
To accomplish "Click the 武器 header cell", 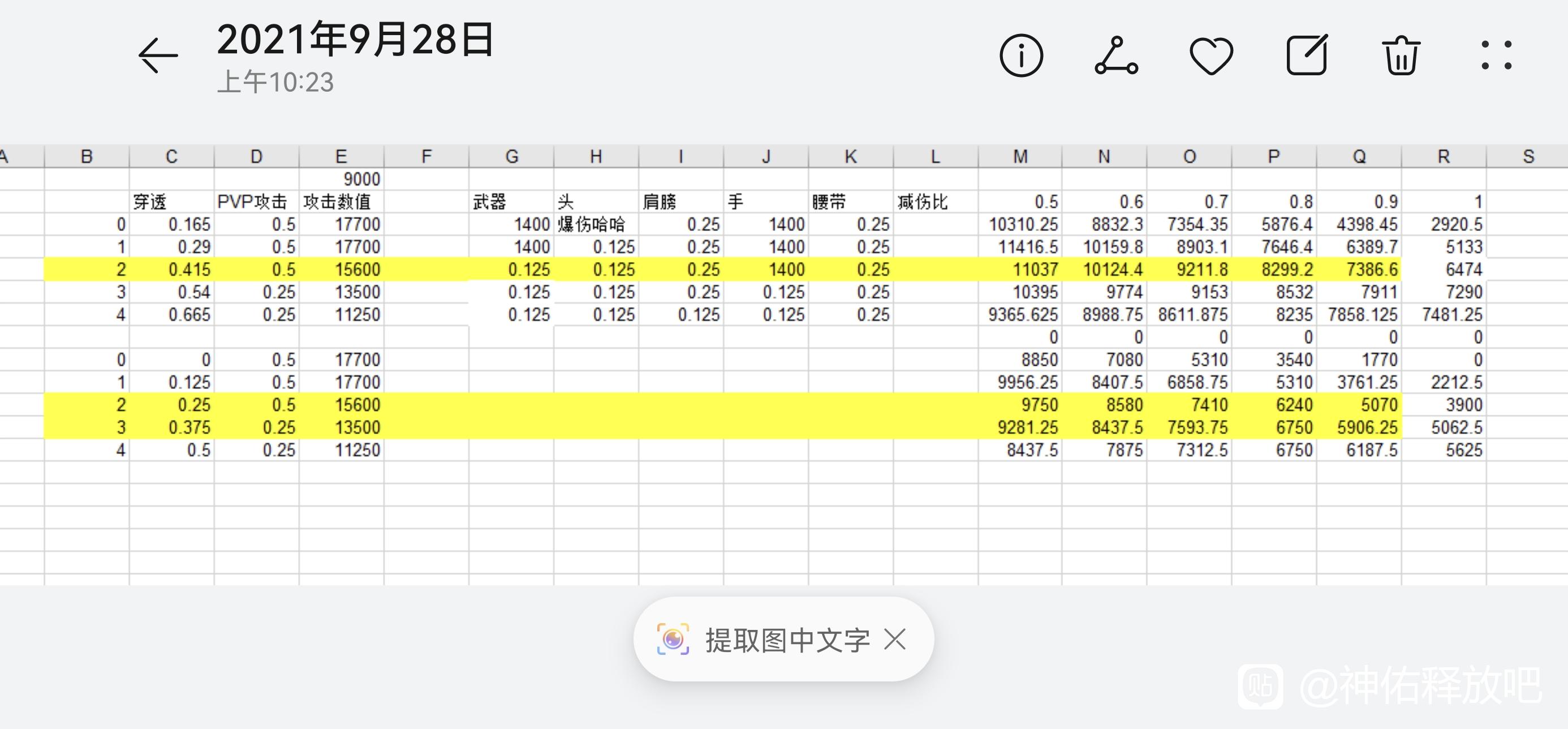I will [x=511, y=201].
